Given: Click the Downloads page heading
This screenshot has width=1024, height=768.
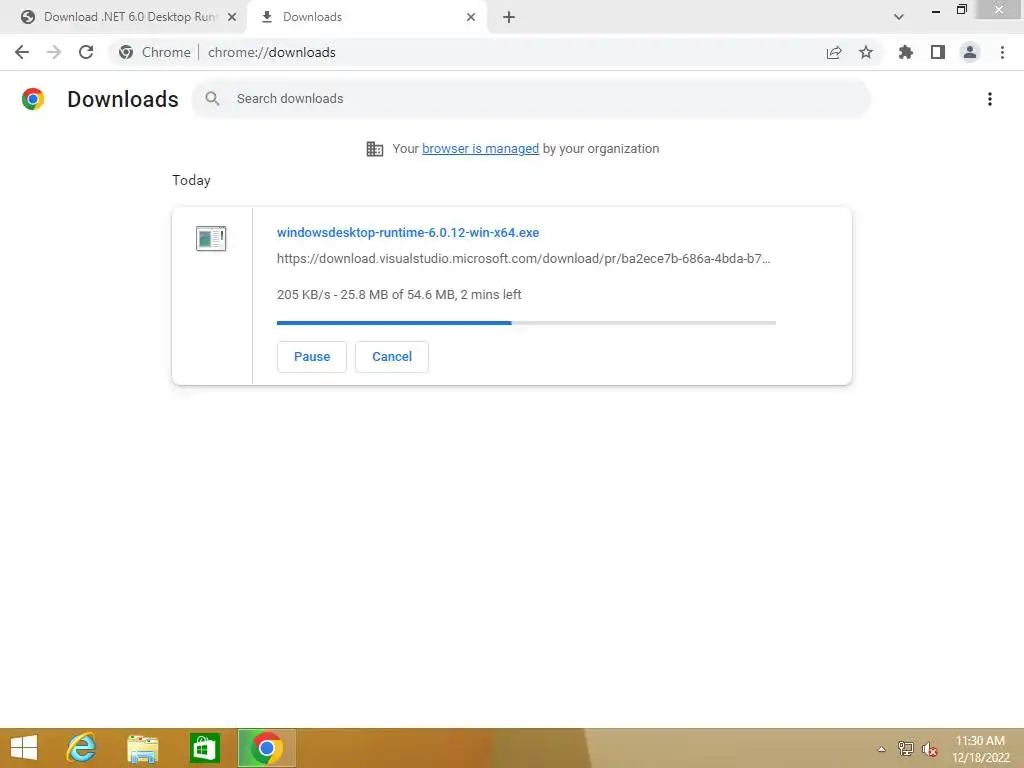Looking at the screenshot, I should pos(123,99).
